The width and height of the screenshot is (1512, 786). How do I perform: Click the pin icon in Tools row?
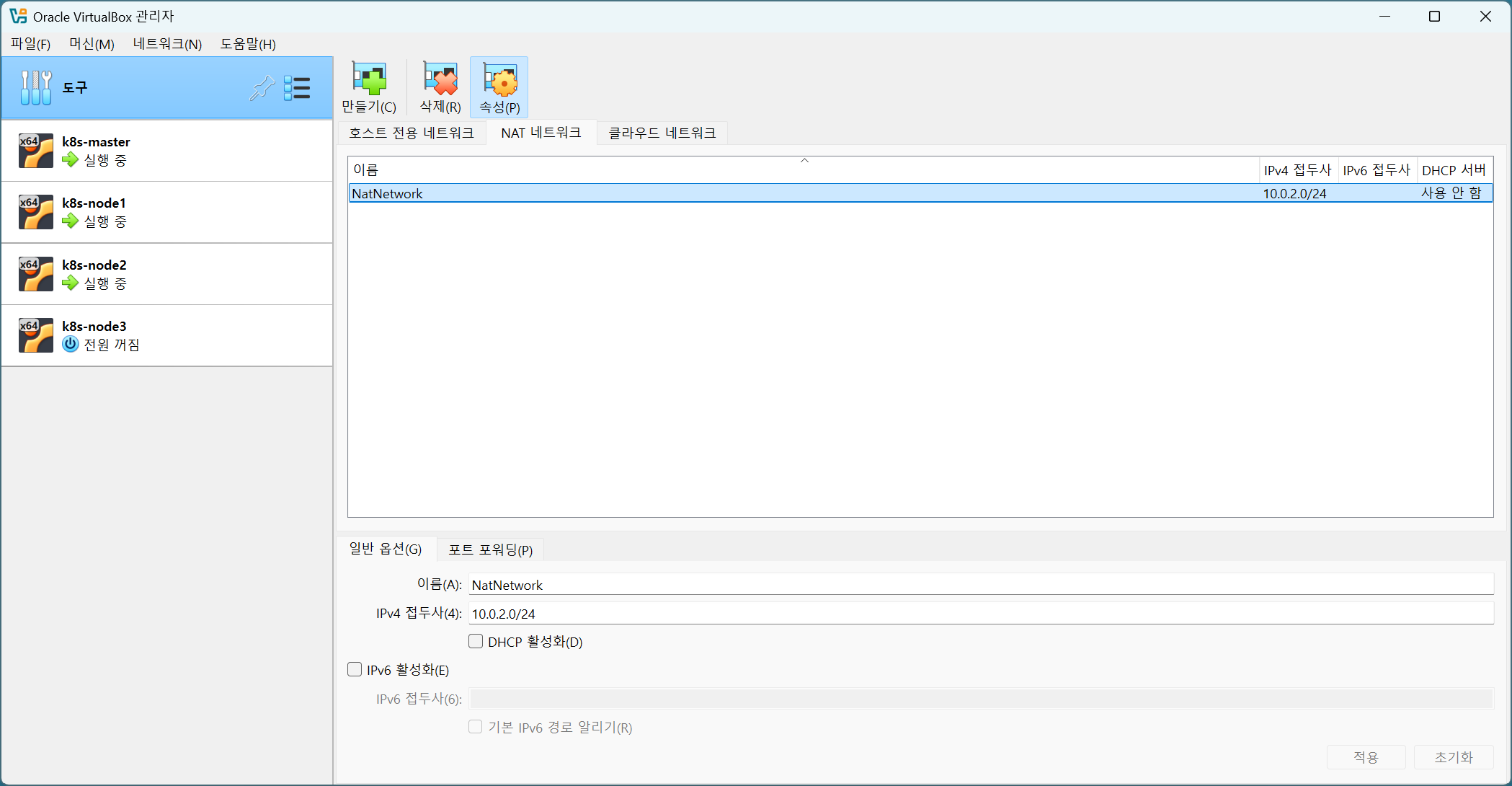click(x=262, y=87)
